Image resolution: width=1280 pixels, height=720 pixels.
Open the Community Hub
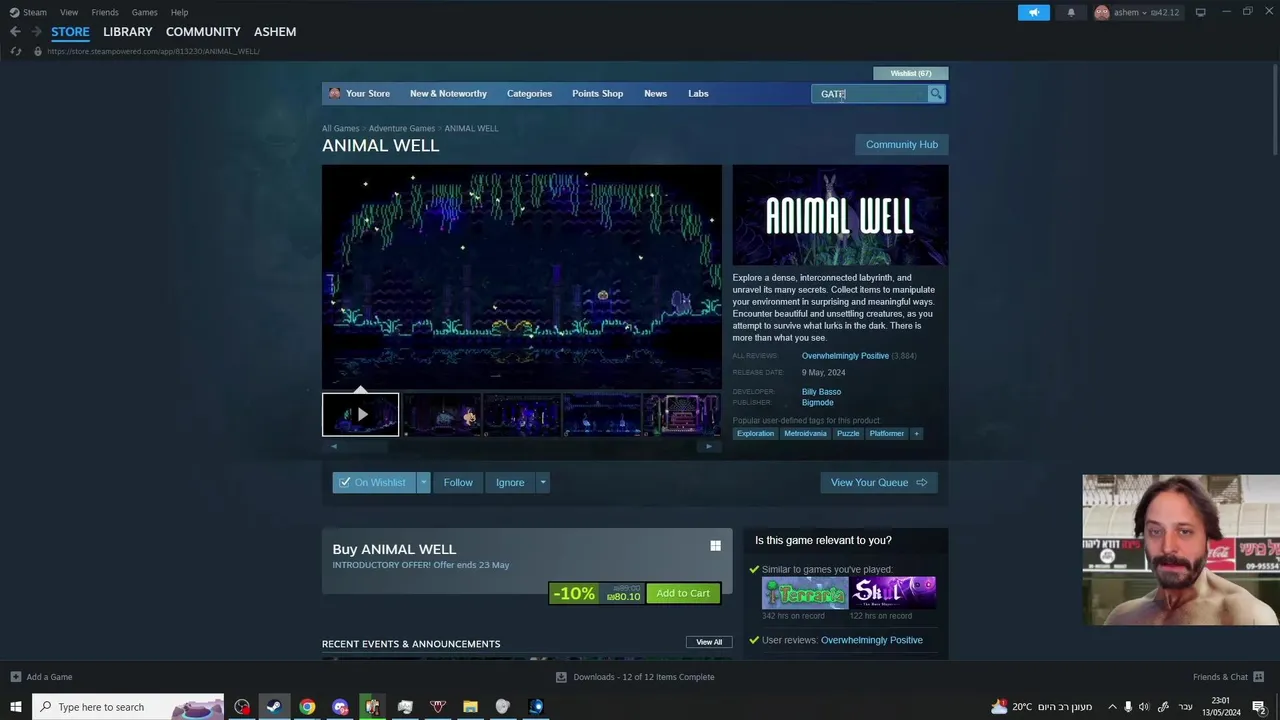(x=902, y=144)
